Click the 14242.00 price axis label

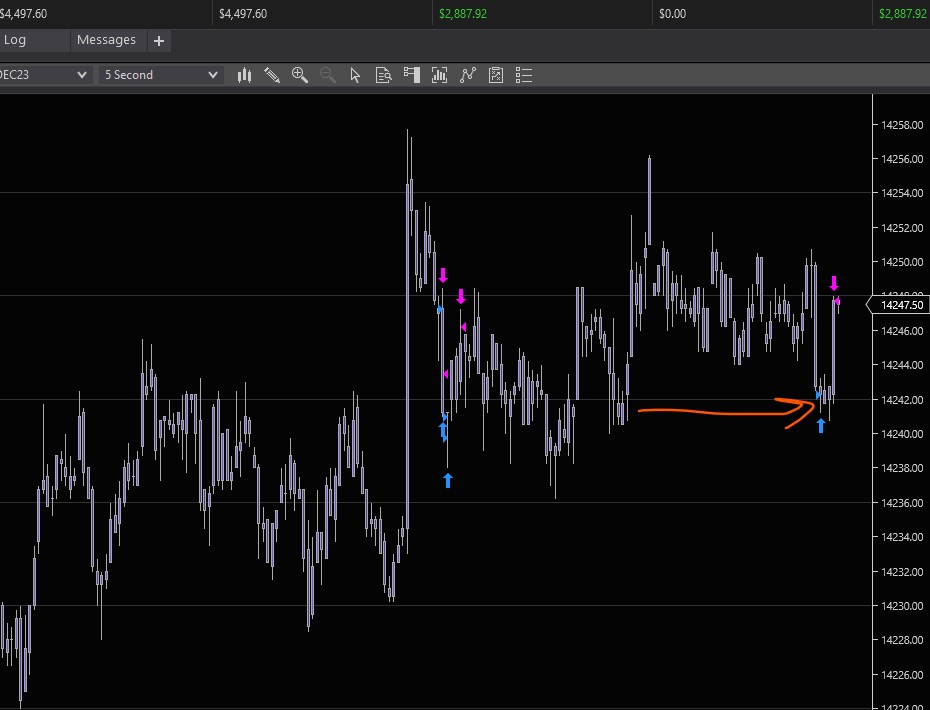pos(902,400)
